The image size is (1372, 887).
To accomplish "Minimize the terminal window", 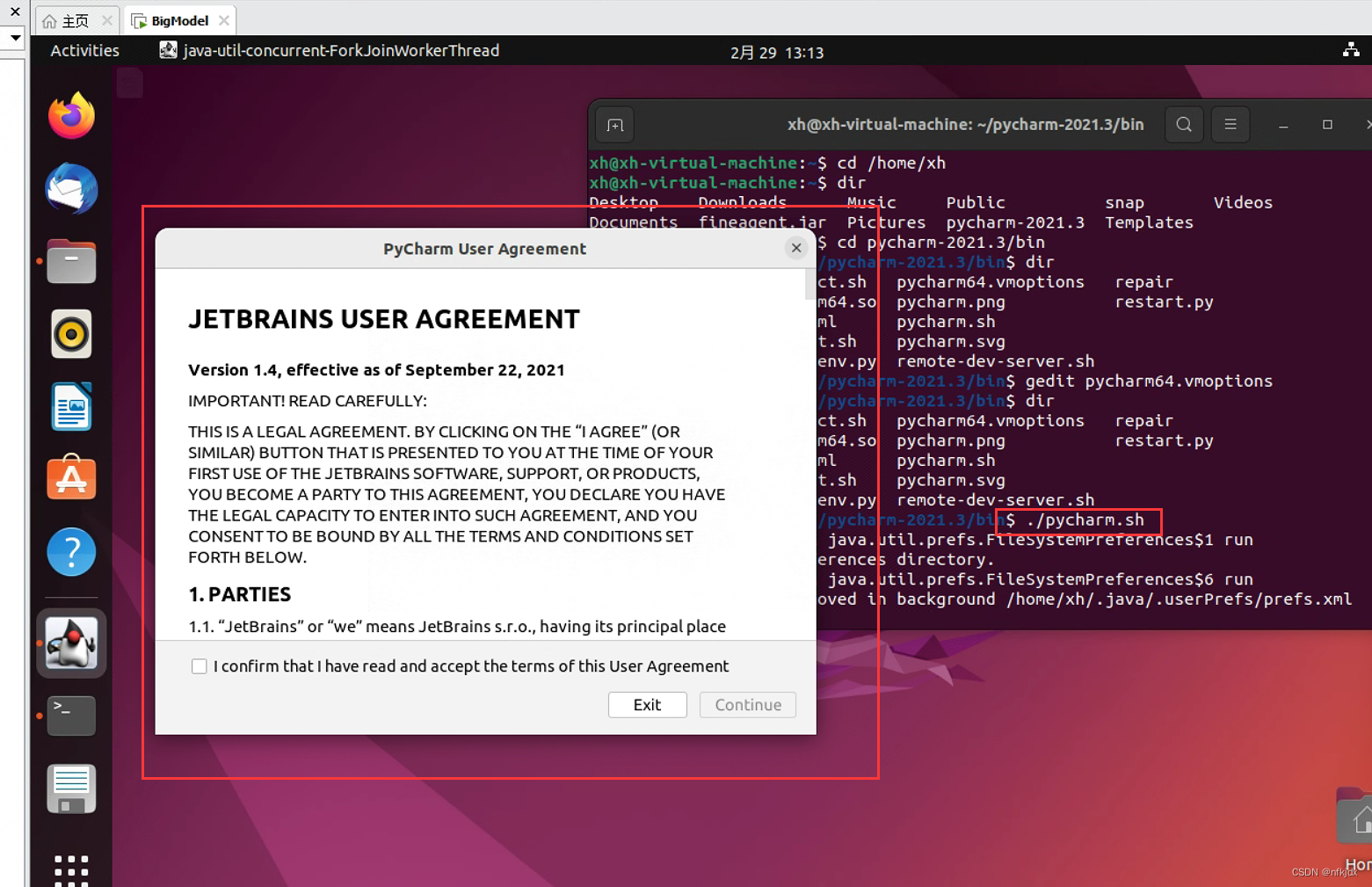I will [1283, 125].
